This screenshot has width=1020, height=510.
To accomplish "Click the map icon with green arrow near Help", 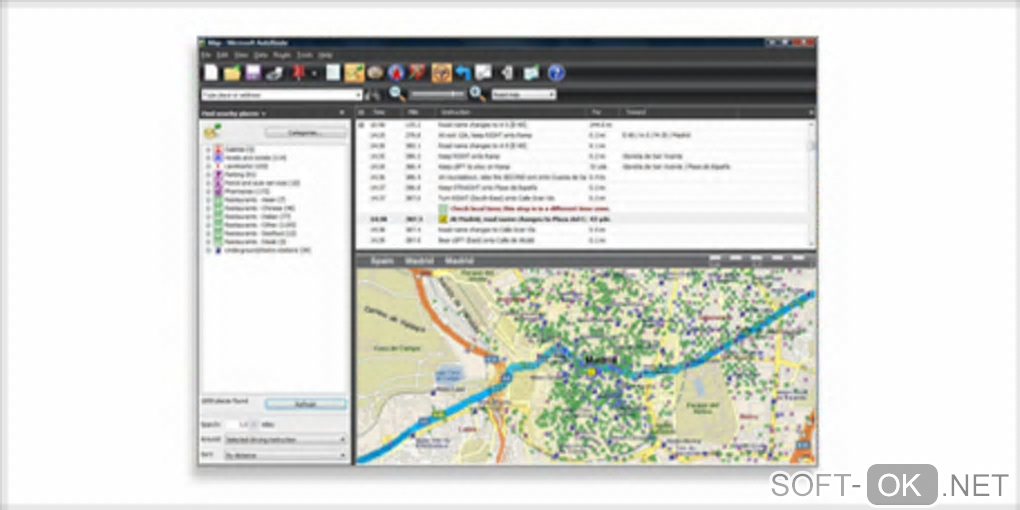I will tap(531, 73).
